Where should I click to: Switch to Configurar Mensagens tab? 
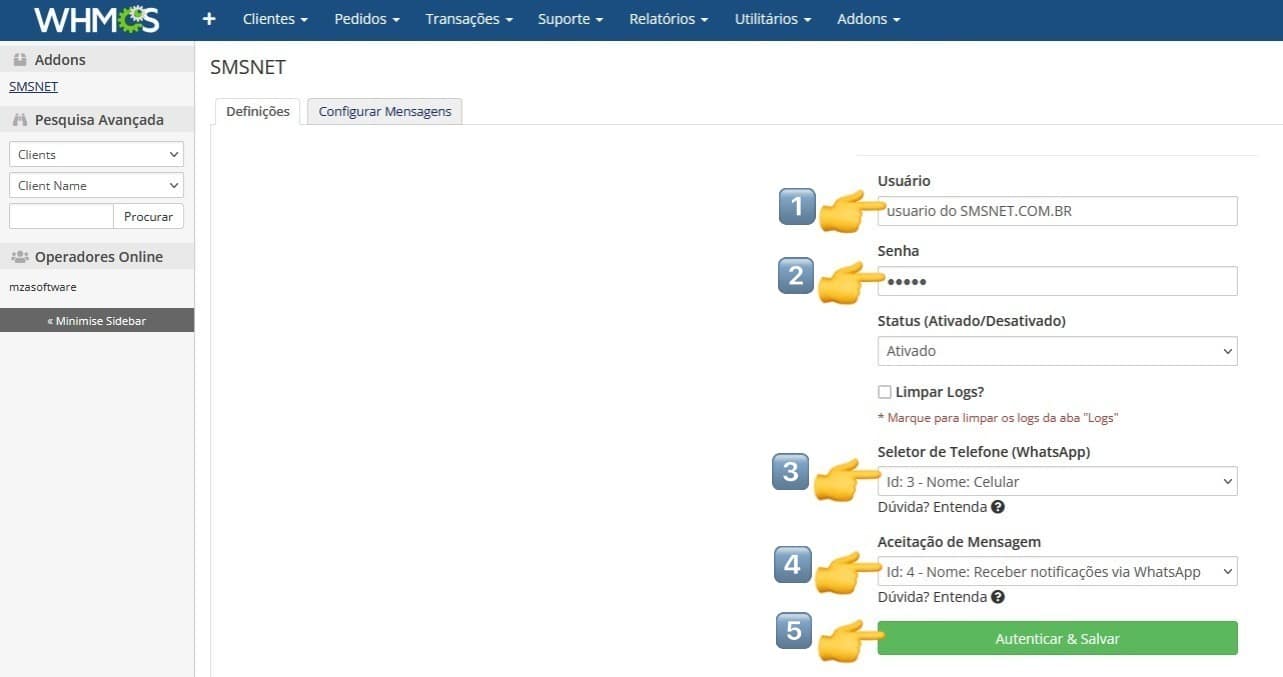click(x=385, y=111)
